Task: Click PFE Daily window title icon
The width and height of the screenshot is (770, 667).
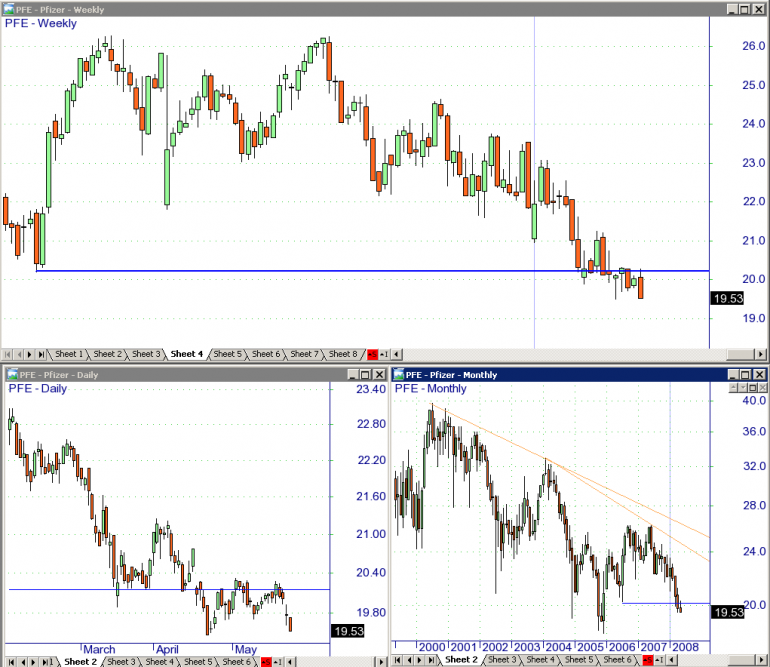Action: click(12, 375)
